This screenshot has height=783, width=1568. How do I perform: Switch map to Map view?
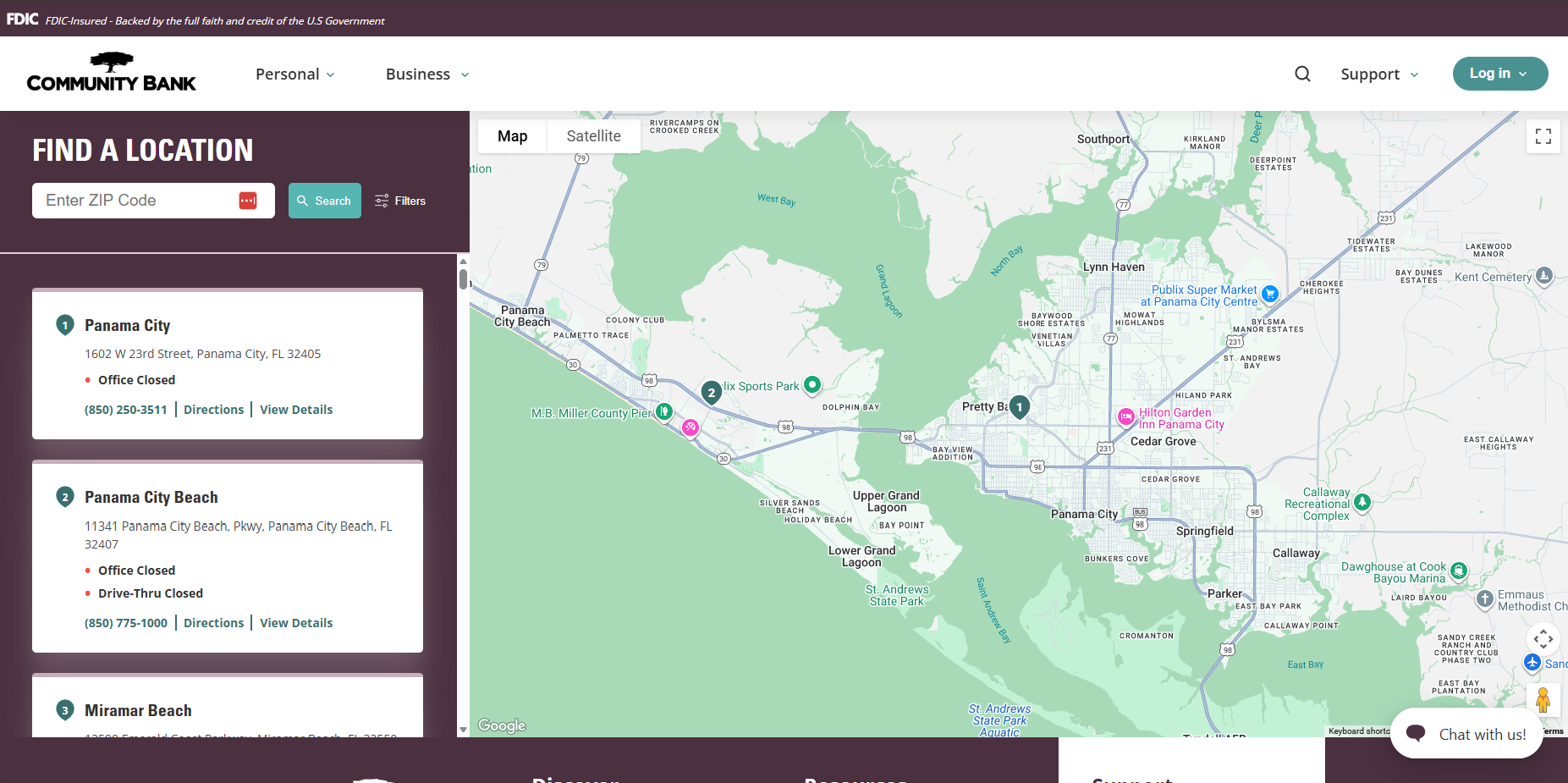[x=512, y=136]
